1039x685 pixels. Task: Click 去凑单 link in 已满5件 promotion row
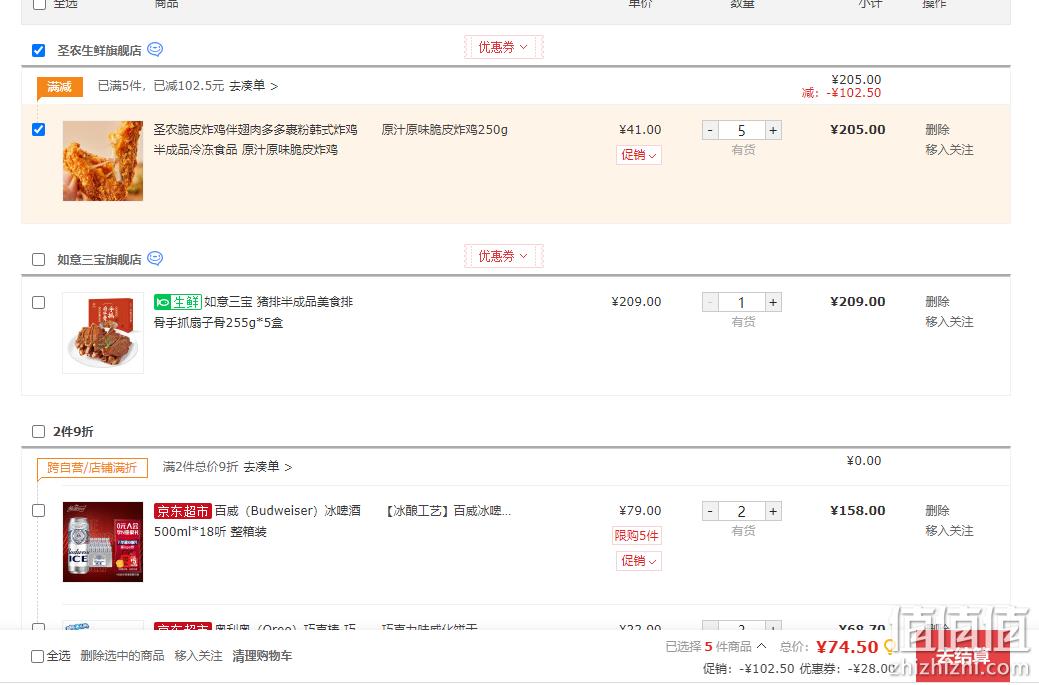[x=254, y=86]
